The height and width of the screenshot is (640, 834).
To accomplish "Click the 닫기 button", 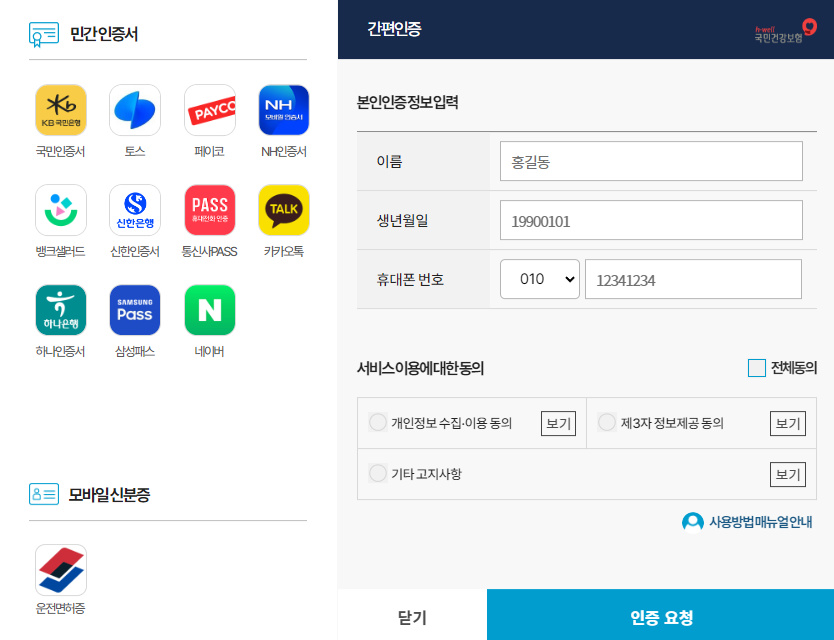I will [412, 615].
